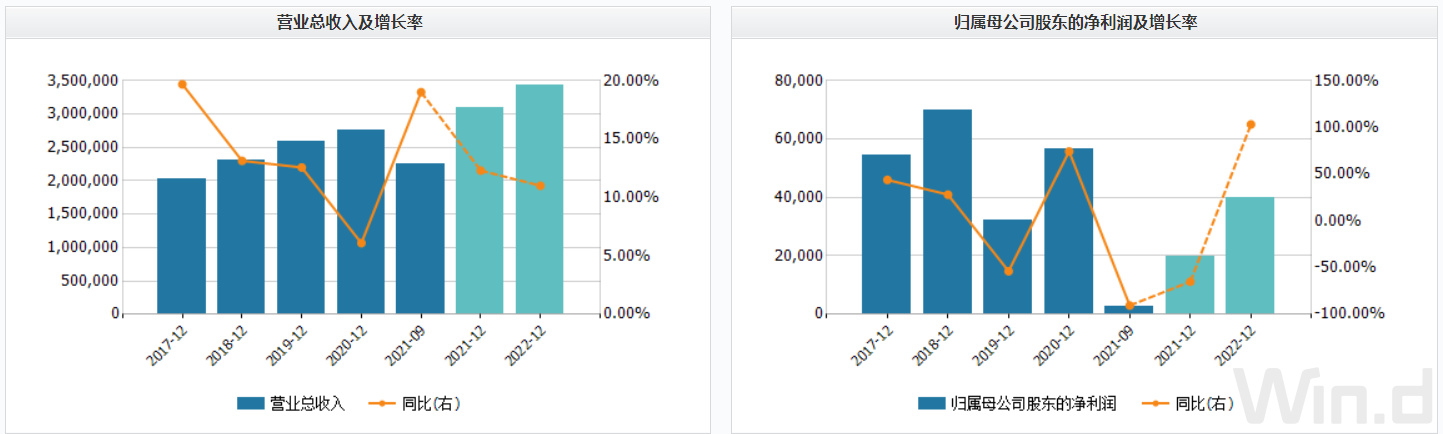Click the 2022-12 growth-rate point in net profit chart
This screenshot has height=434, width=1443.
tap(1250, 125)
